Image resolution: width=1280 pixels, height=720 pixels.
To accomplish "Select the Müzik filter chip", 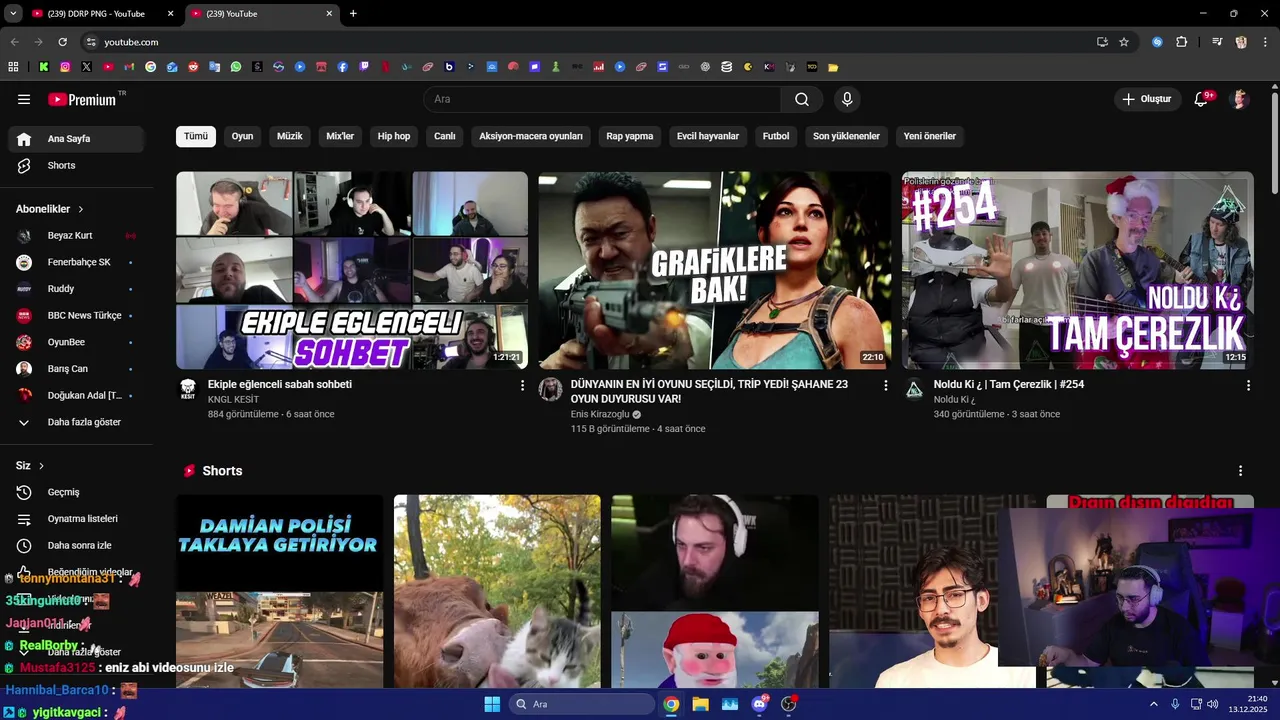I will [290, 136].
